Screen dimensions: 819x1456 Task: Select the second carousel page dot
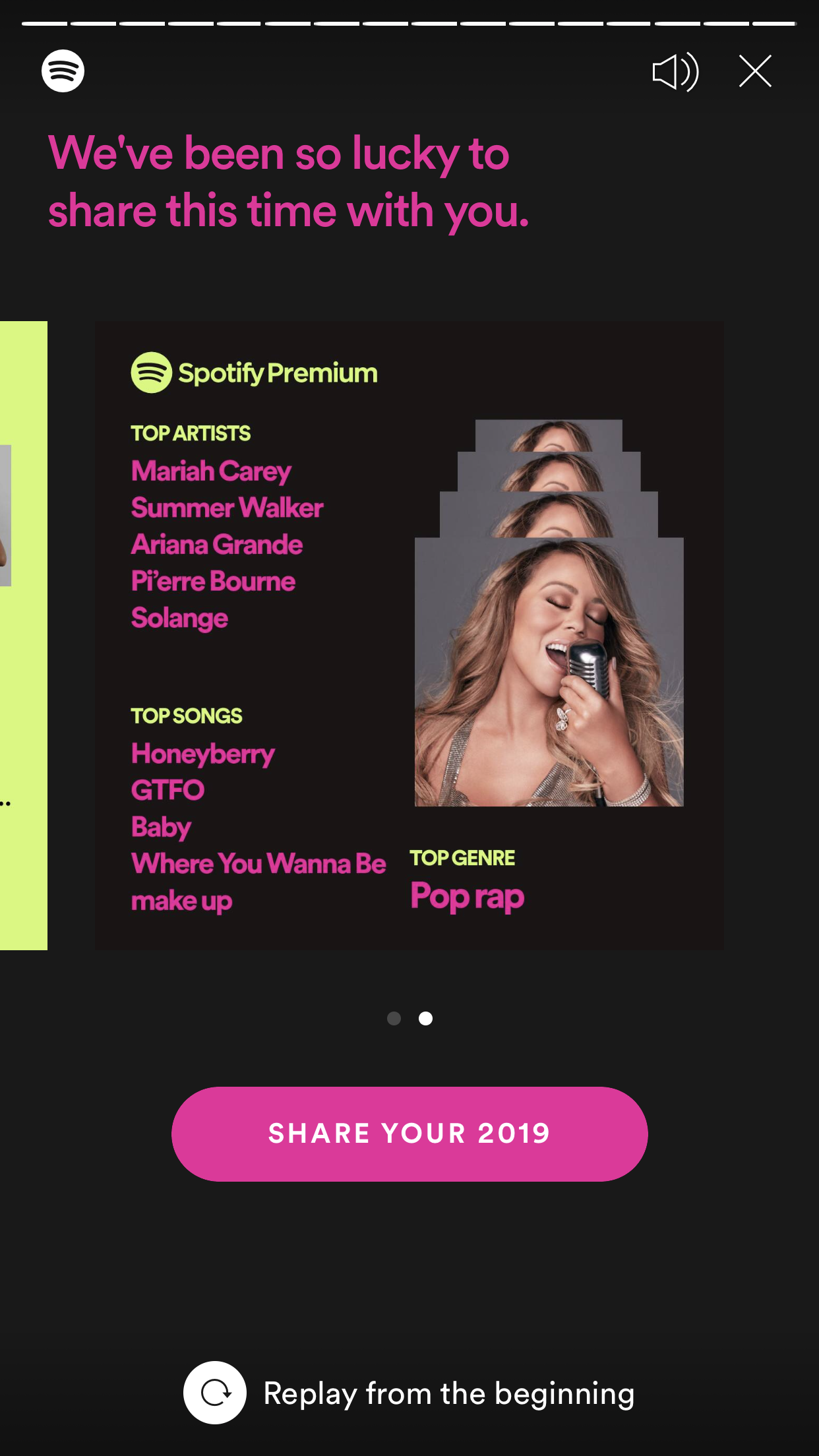click(426, 1018)
